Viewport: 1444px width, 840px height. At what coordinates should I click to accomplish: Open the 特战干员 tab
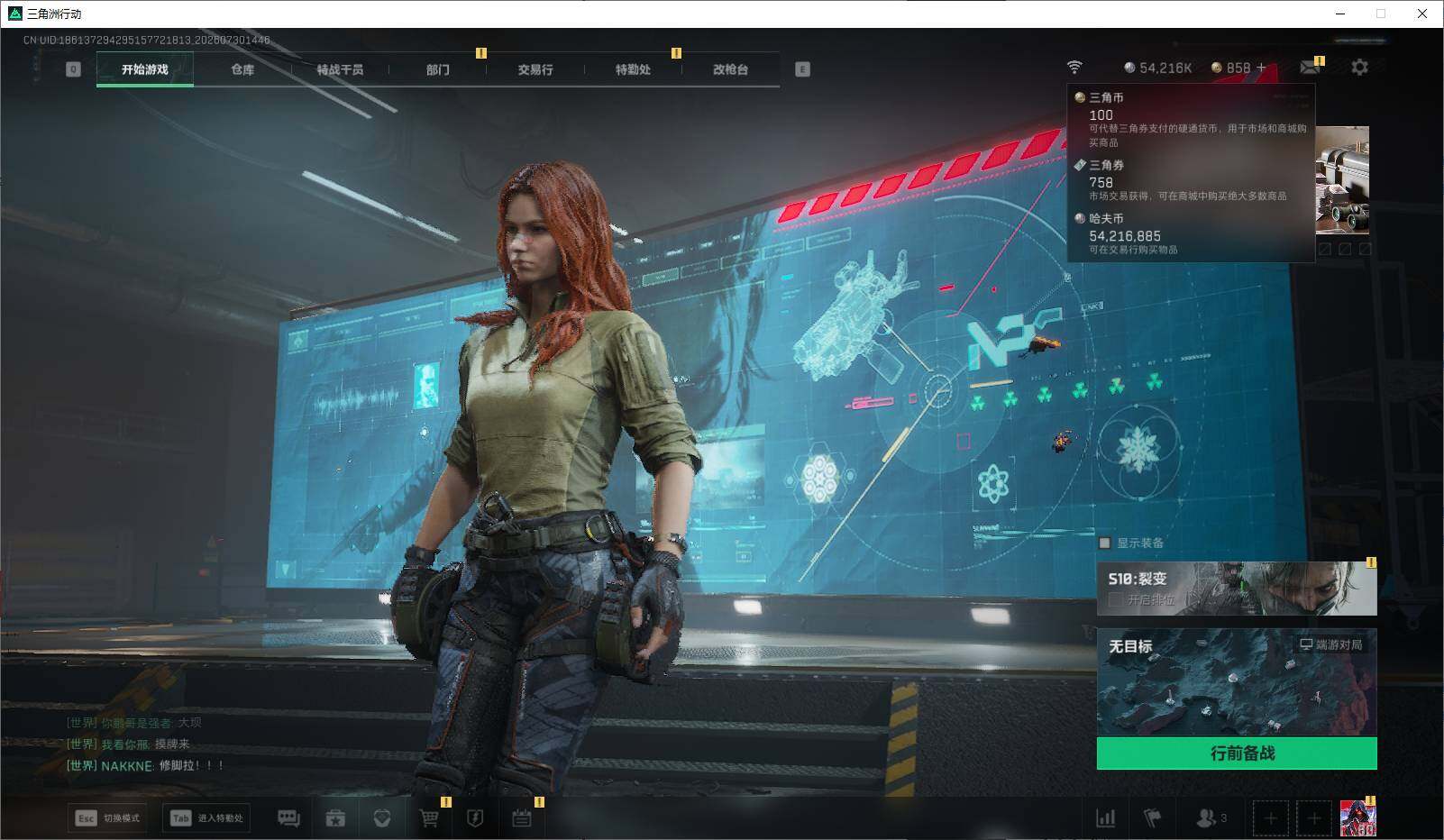(x=340, y=69)
